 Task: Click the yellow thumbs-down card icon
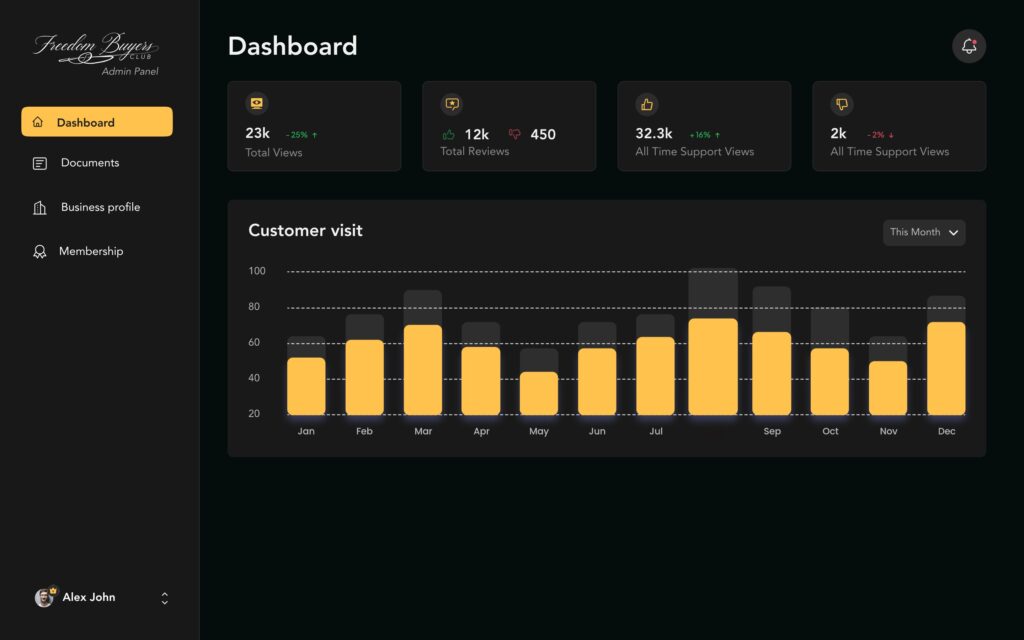842,103
